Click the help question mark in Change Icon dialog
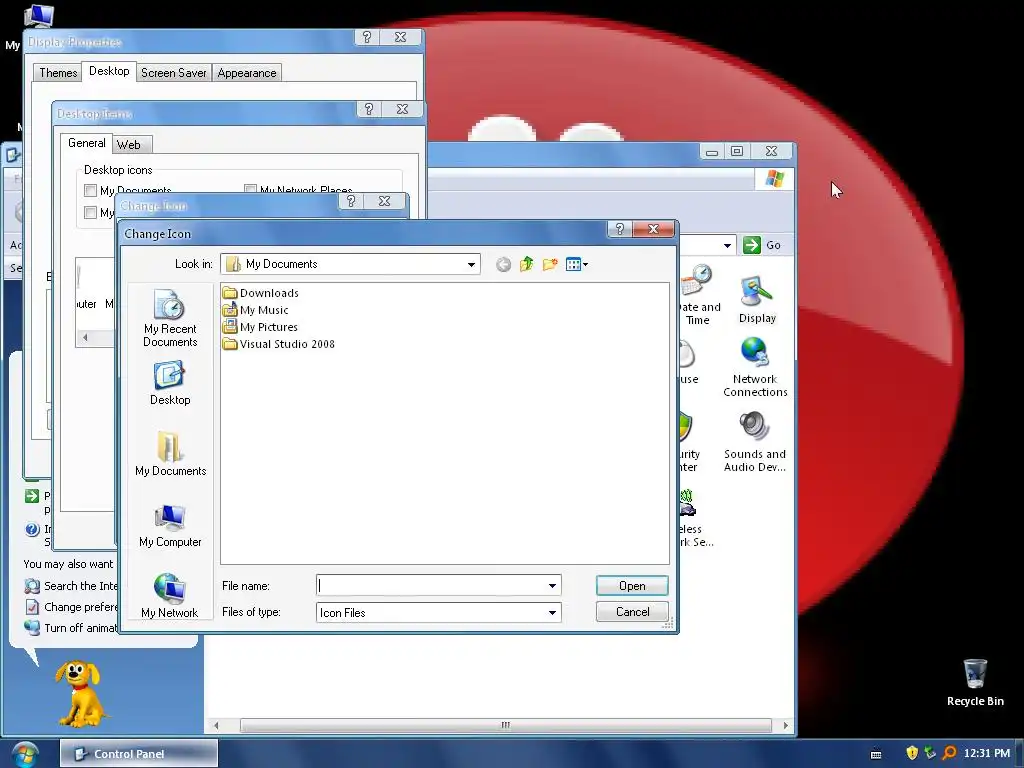The image size is (1024, 768). [x=619, y=229]
